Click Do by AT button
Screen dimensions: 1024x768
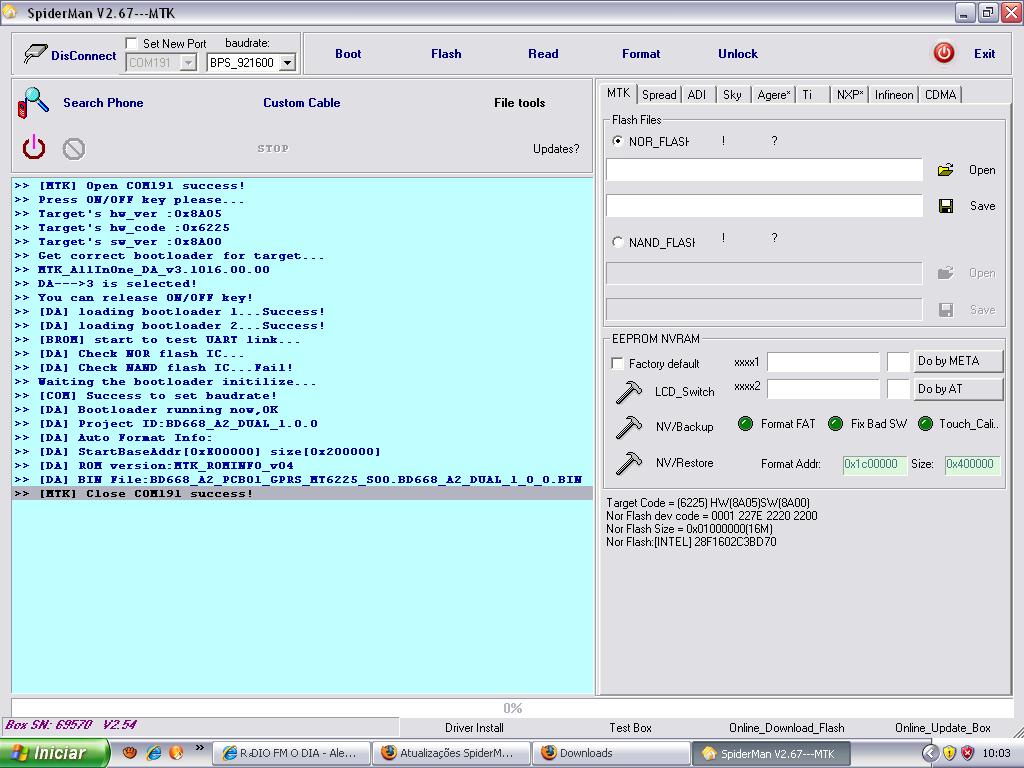coord(957,389)
